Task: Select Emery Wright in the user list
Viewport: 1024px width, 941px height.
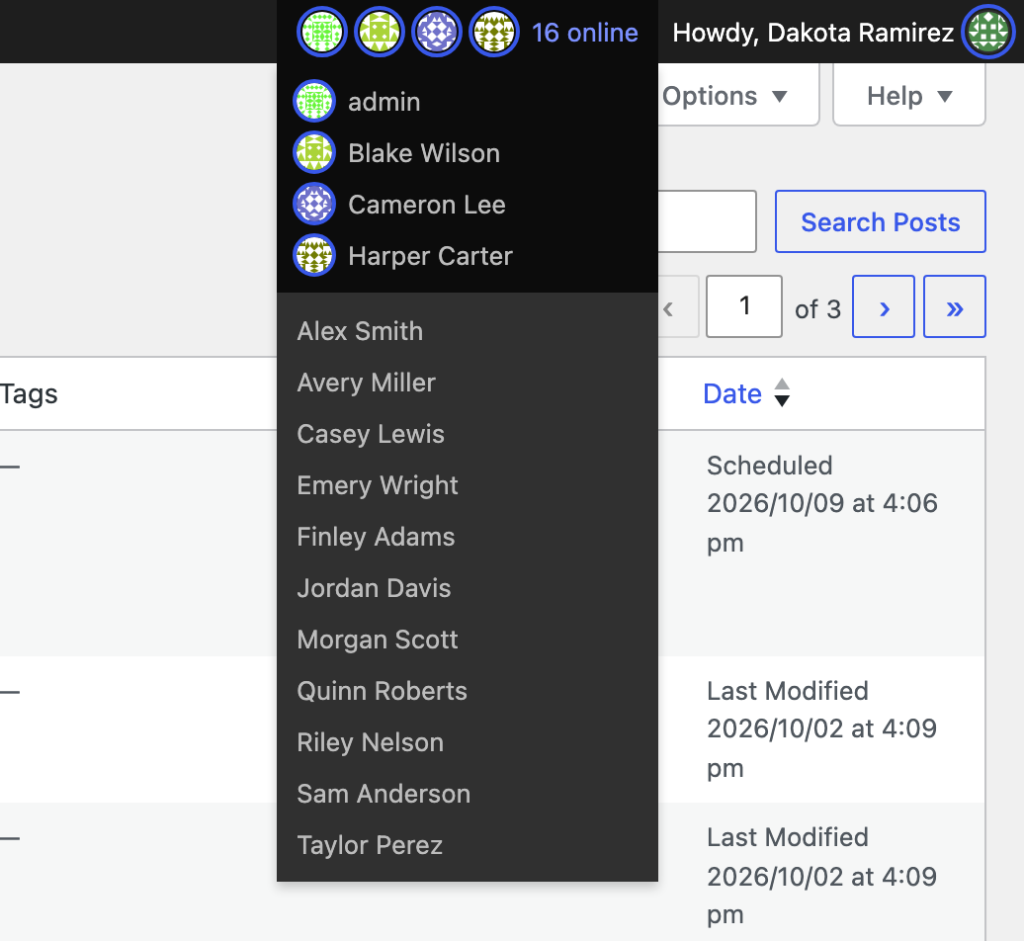Action: 377,485
